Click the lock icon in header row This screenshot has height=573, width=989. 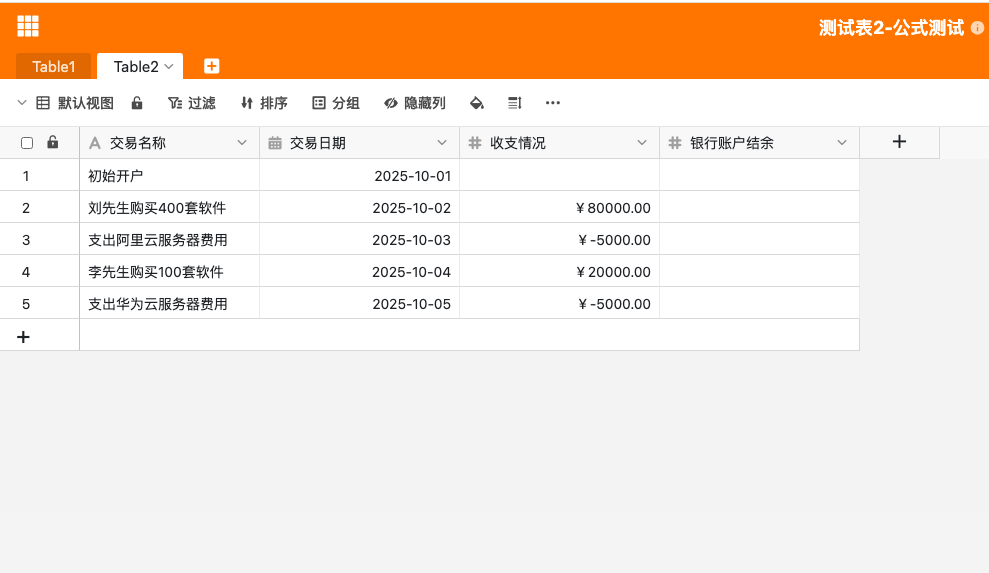[53, 143]
